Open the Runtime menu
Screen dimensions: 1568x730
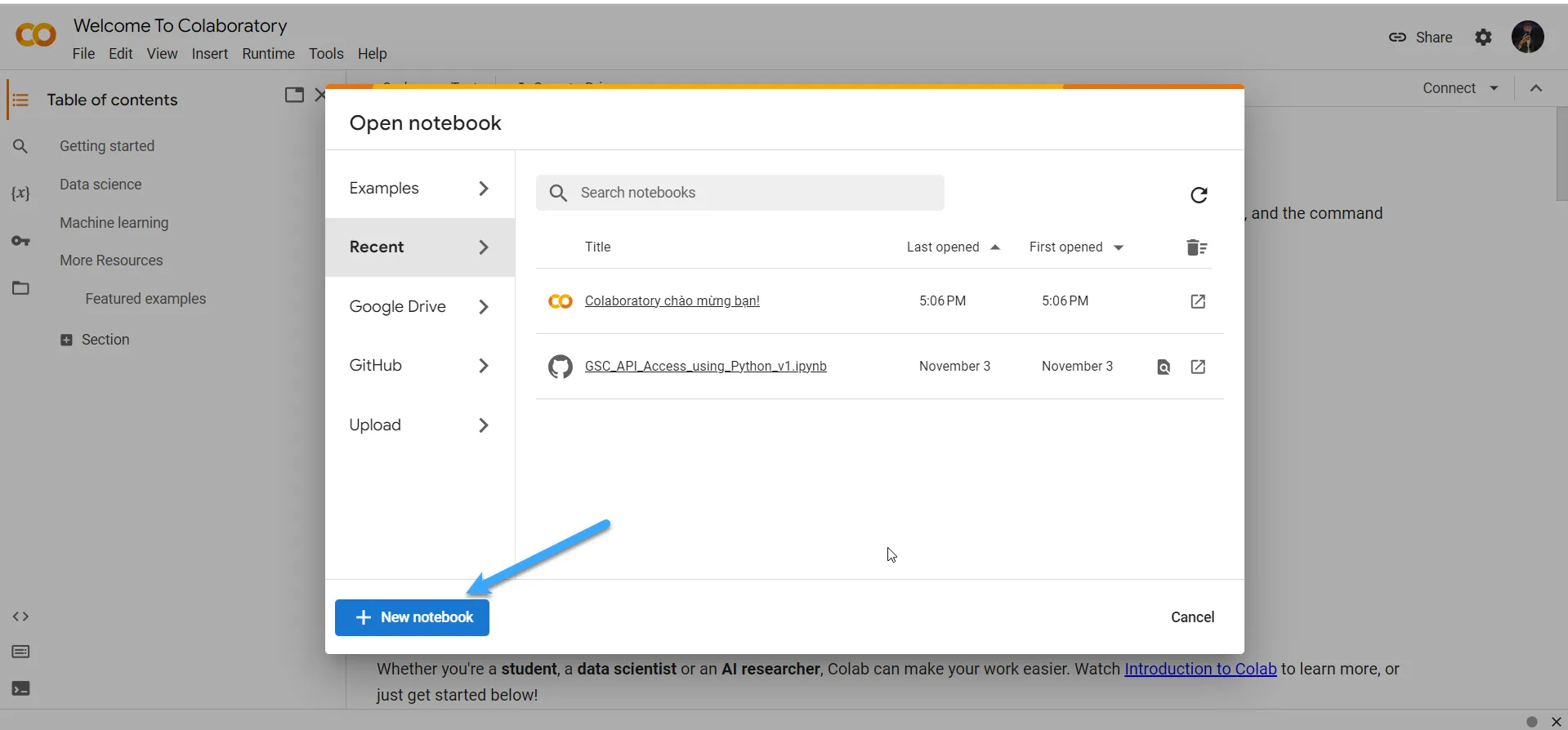click(268, 54)
